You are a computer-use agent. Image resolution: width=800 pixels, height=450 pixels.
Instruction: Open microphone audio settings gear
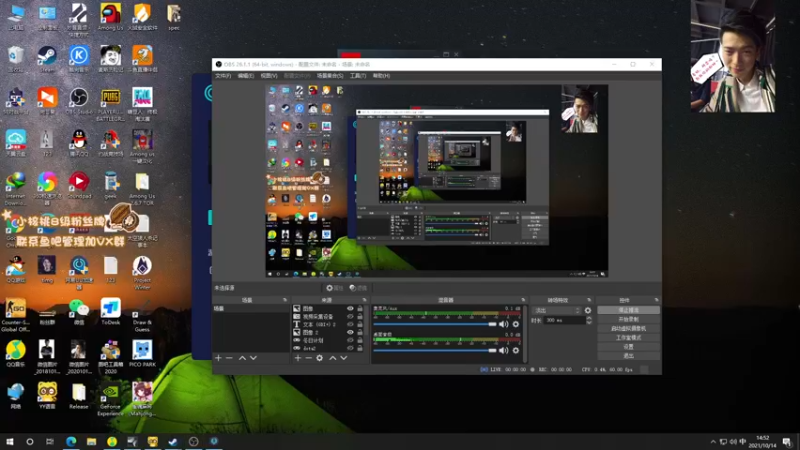516,324
